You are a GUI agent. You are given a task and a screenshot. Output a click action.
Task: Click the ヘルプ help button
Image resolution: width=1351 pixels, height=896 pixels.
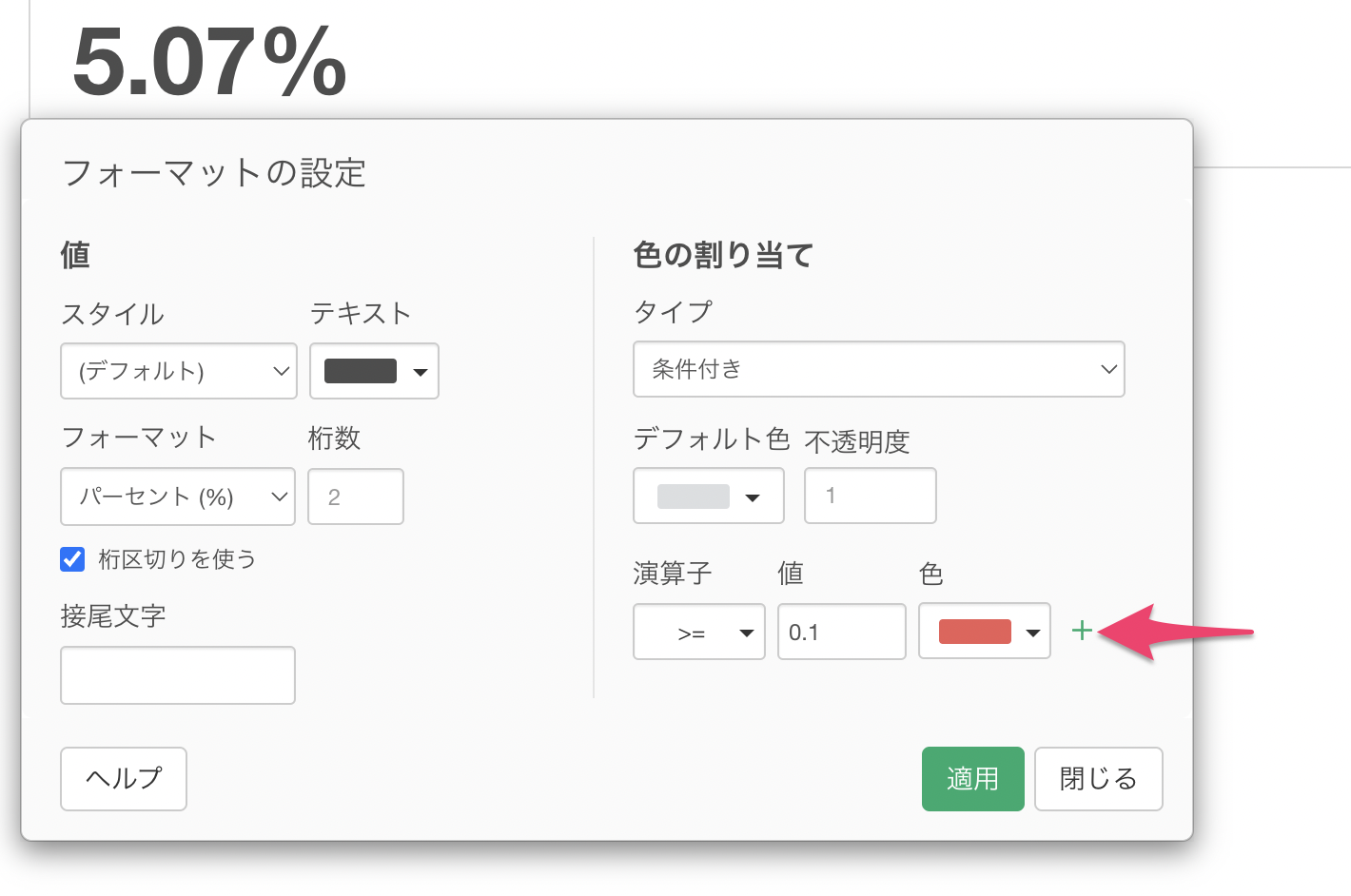tap(124, 779)
